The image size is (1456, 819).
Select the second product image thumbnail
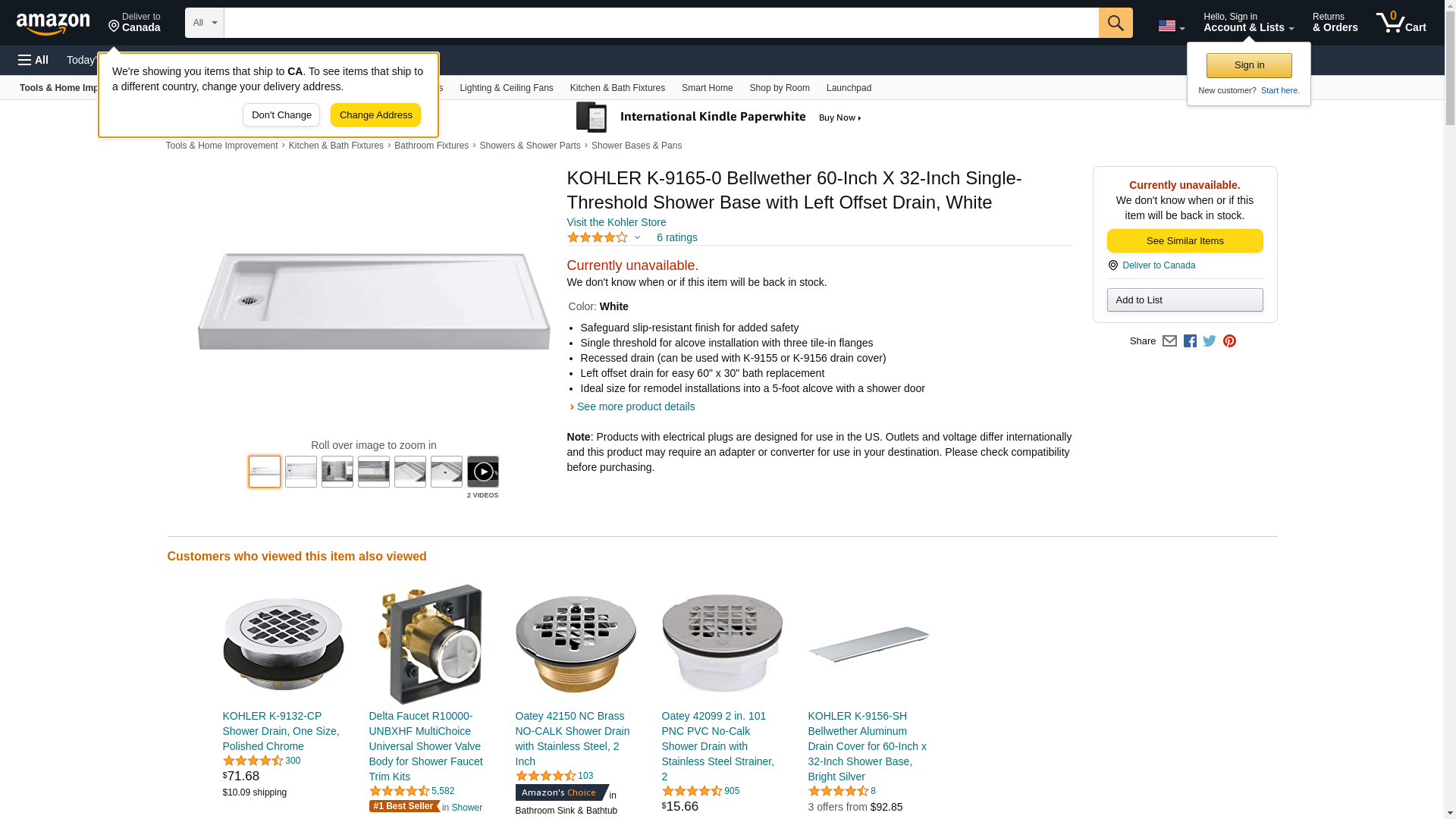coord(301,472)
